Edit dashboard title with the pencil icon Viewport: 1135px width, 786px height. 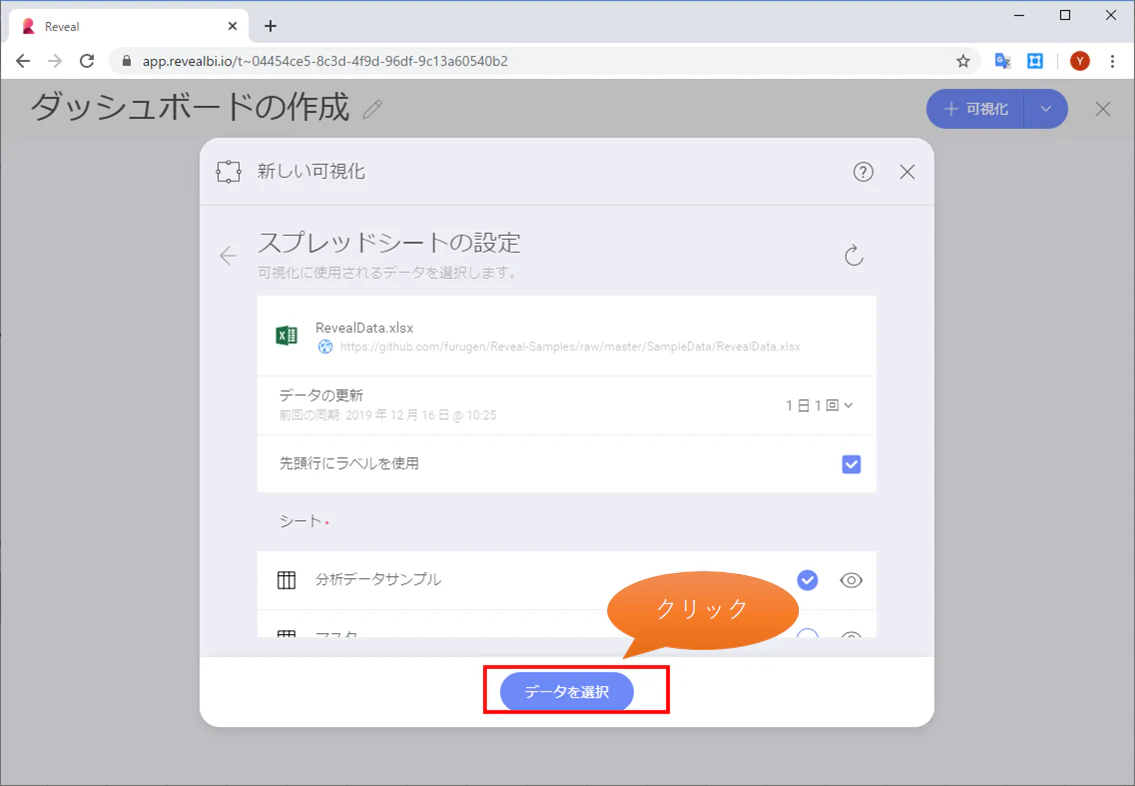click(x=373, y=109)
